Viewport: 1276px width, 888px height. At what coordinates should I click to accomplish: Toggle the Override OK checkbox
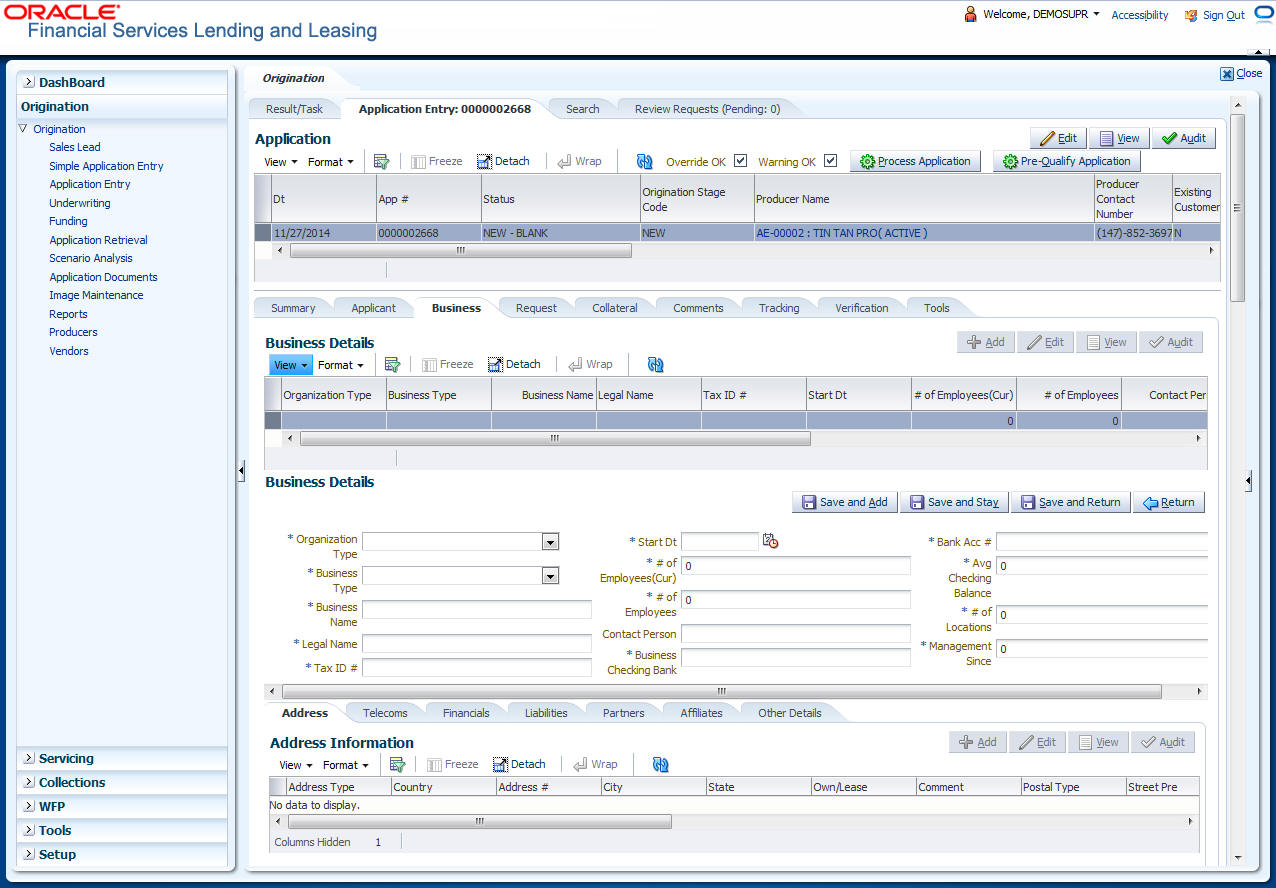(x=740, y=160)
